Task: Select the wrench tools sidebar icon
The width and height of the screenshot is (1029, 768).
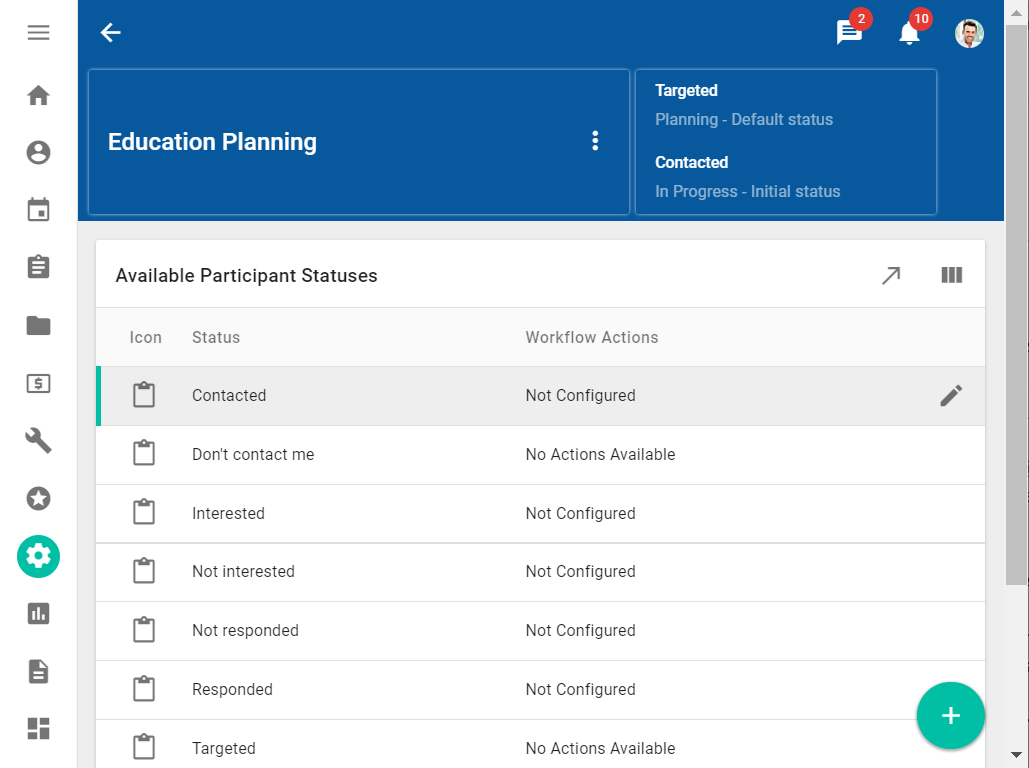Action: (38, 440)
